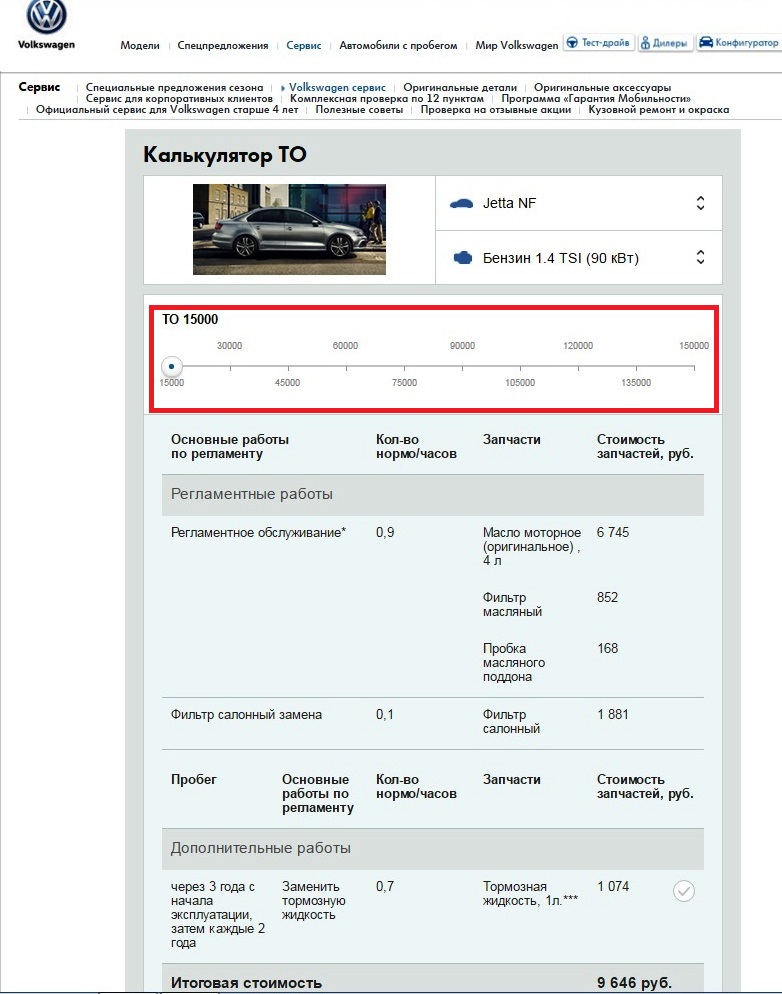The width and height of the screenshot is (782, 994).
Task: Open Специальные предложения сезона link
Action: tap(174, 87)
